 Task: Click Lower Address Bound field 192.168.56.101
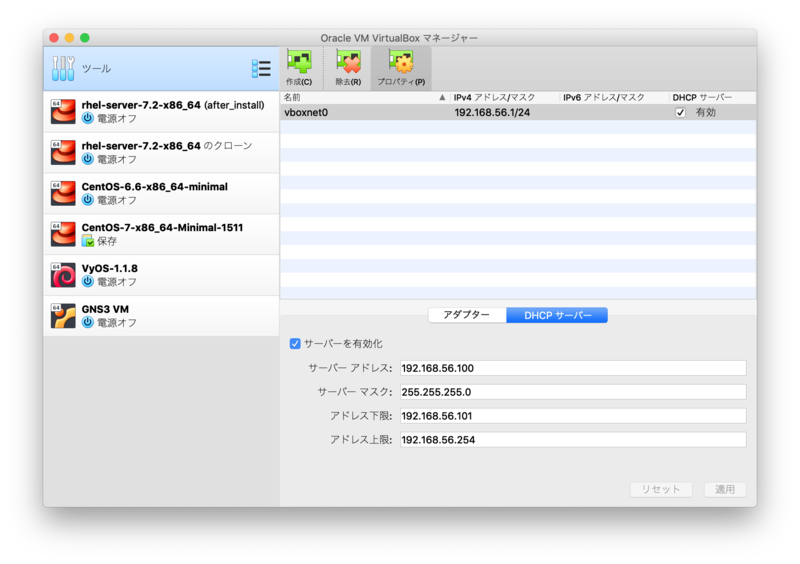(573, 416)
